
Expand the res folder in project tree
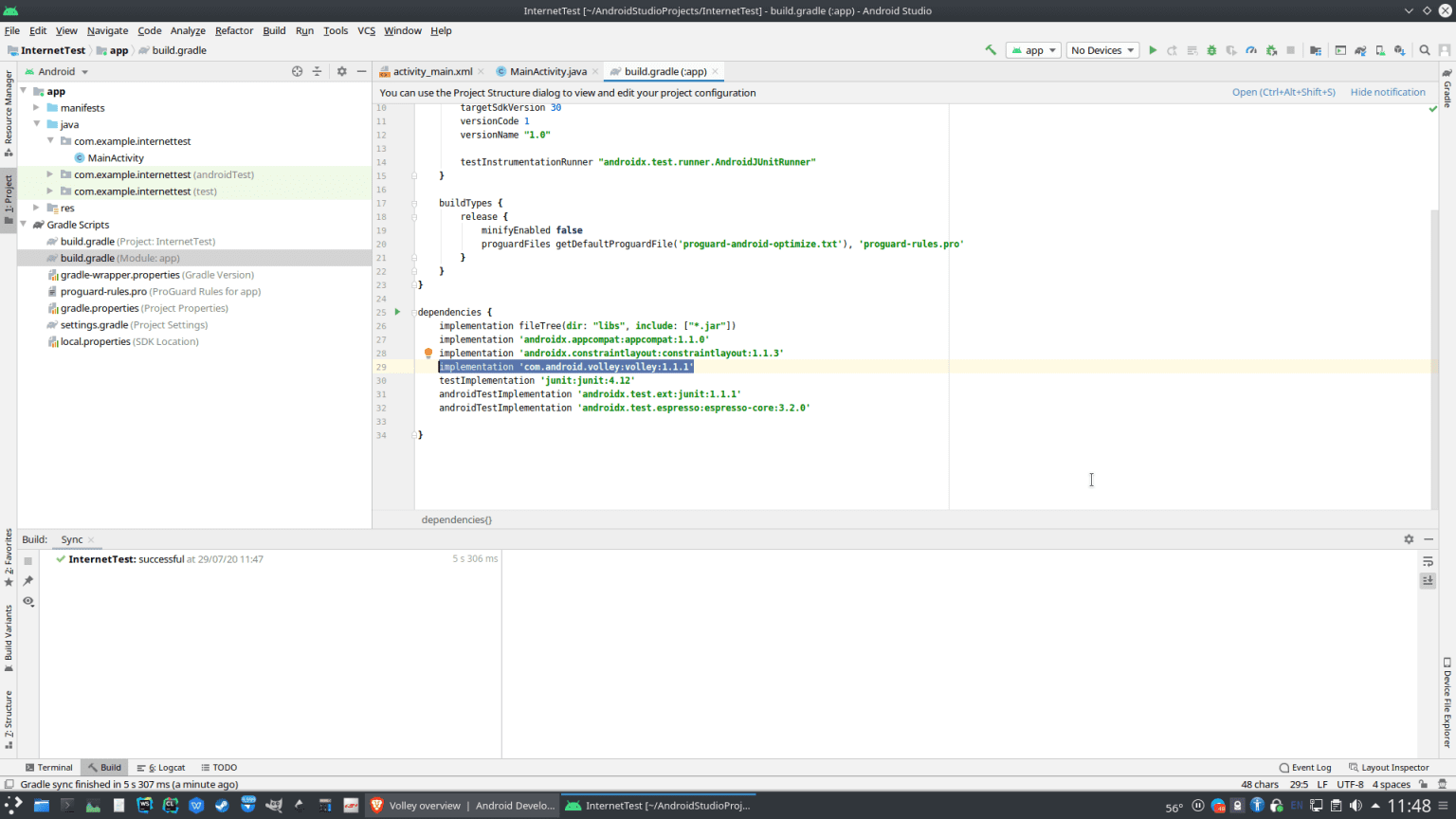(37, 208)
